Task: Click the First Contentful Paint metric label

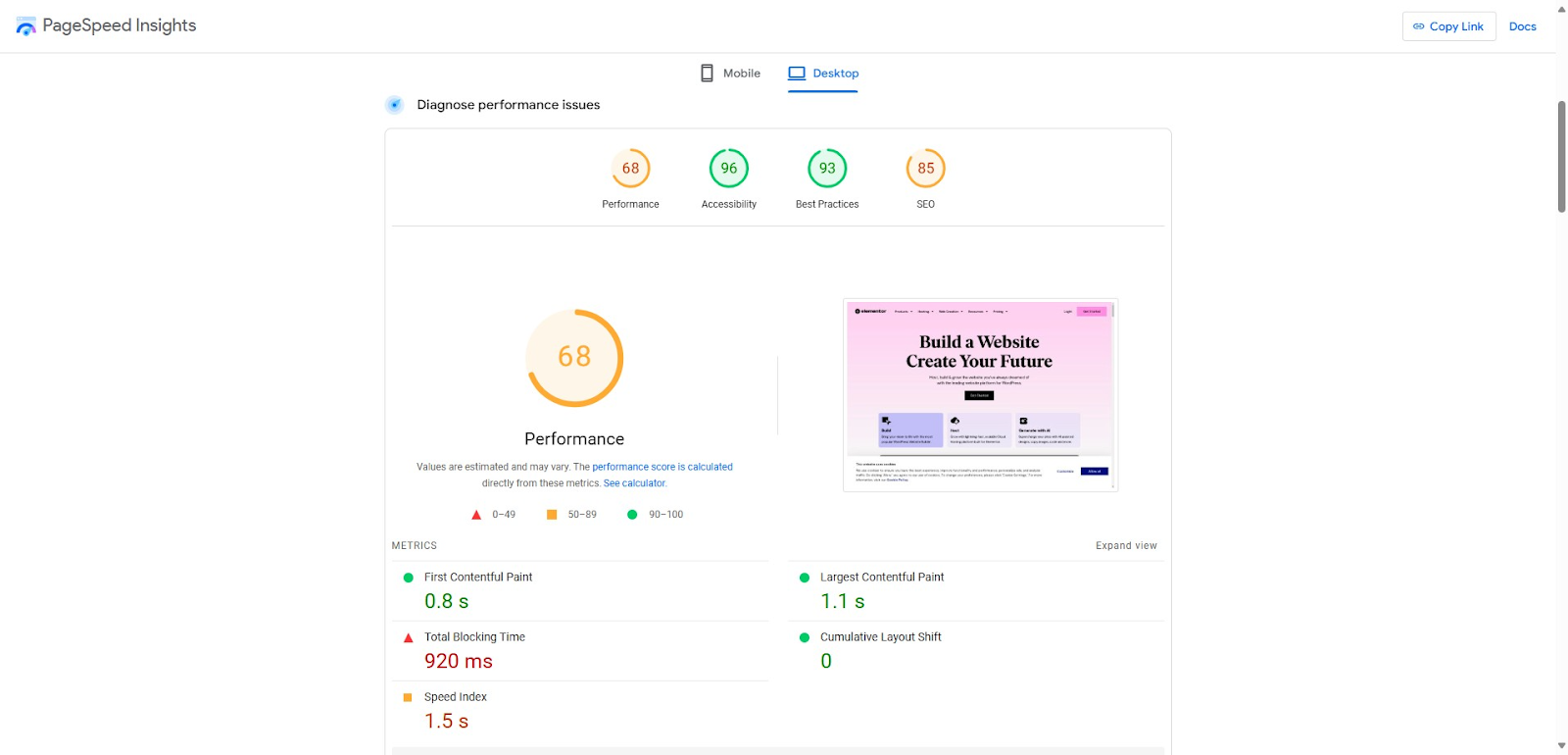Action: (478, 578)
